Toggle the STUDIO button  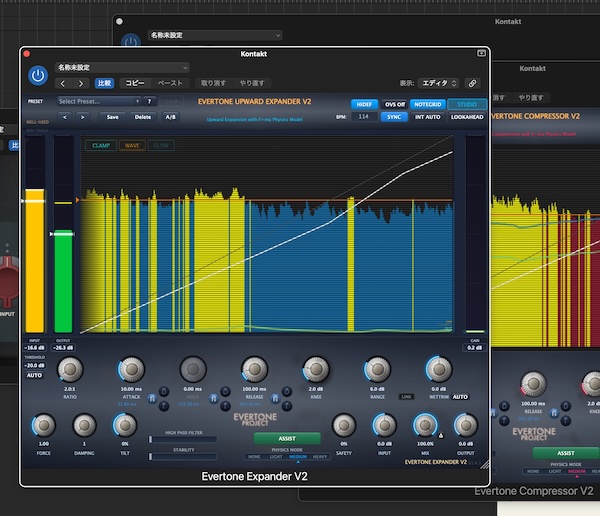coord(467,104)
